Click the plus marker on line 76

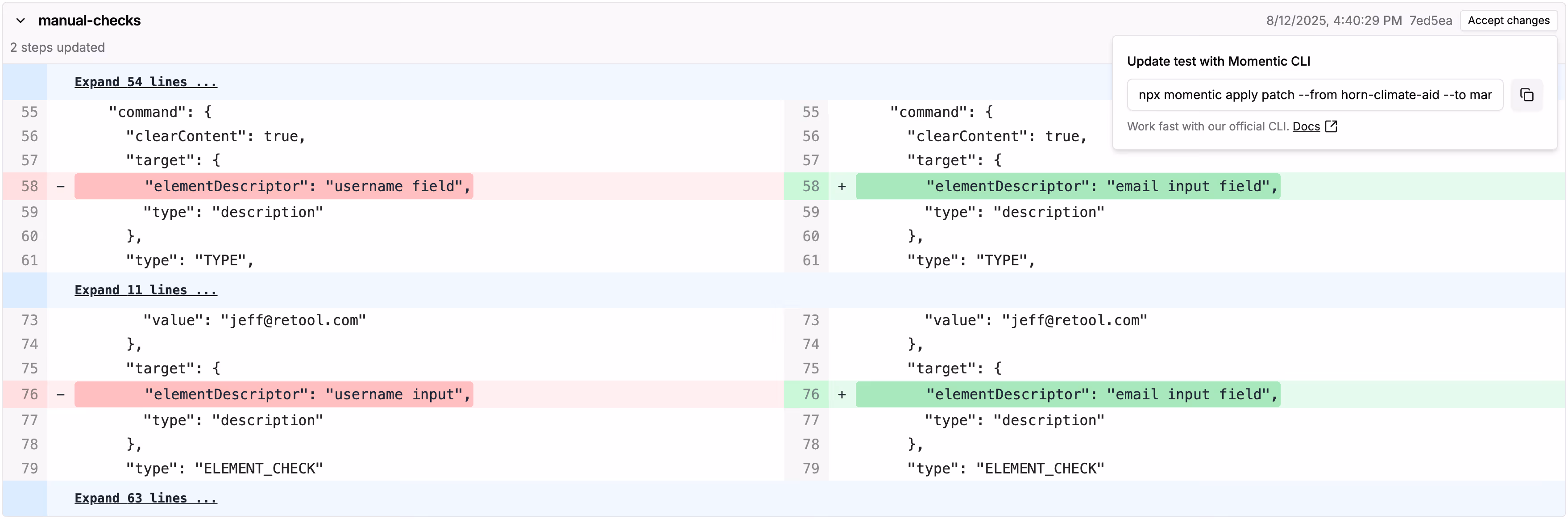point(841,395)
